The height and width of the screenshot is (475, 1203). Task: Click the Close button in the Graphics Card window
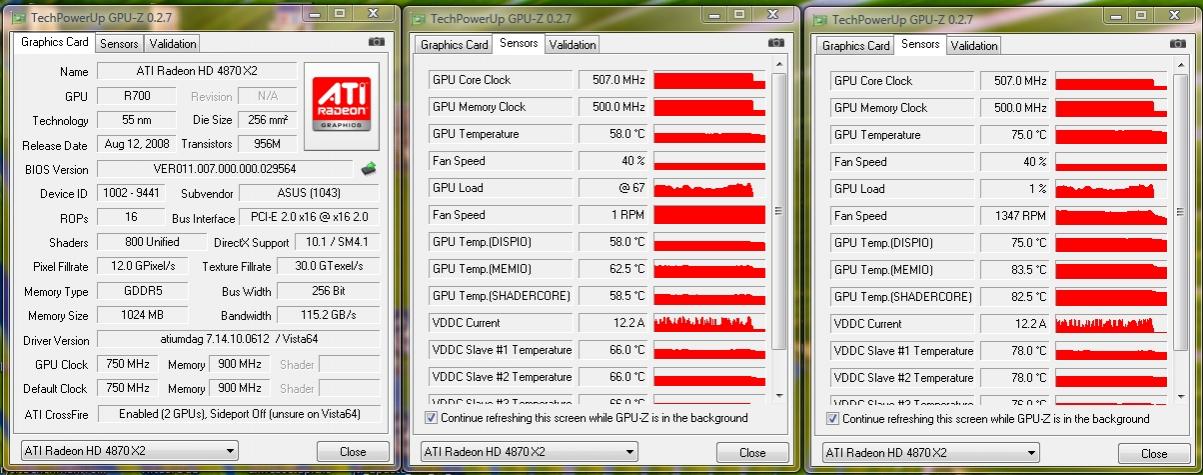pos(353,451)
